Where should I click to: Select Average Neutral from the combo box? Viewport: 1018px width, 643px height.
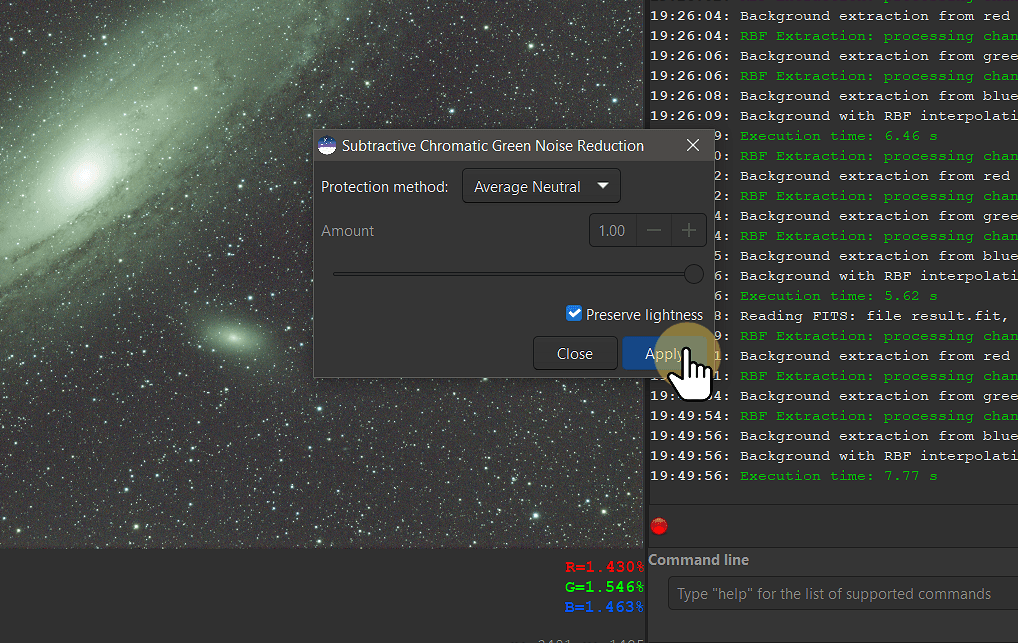click(528, 186)
